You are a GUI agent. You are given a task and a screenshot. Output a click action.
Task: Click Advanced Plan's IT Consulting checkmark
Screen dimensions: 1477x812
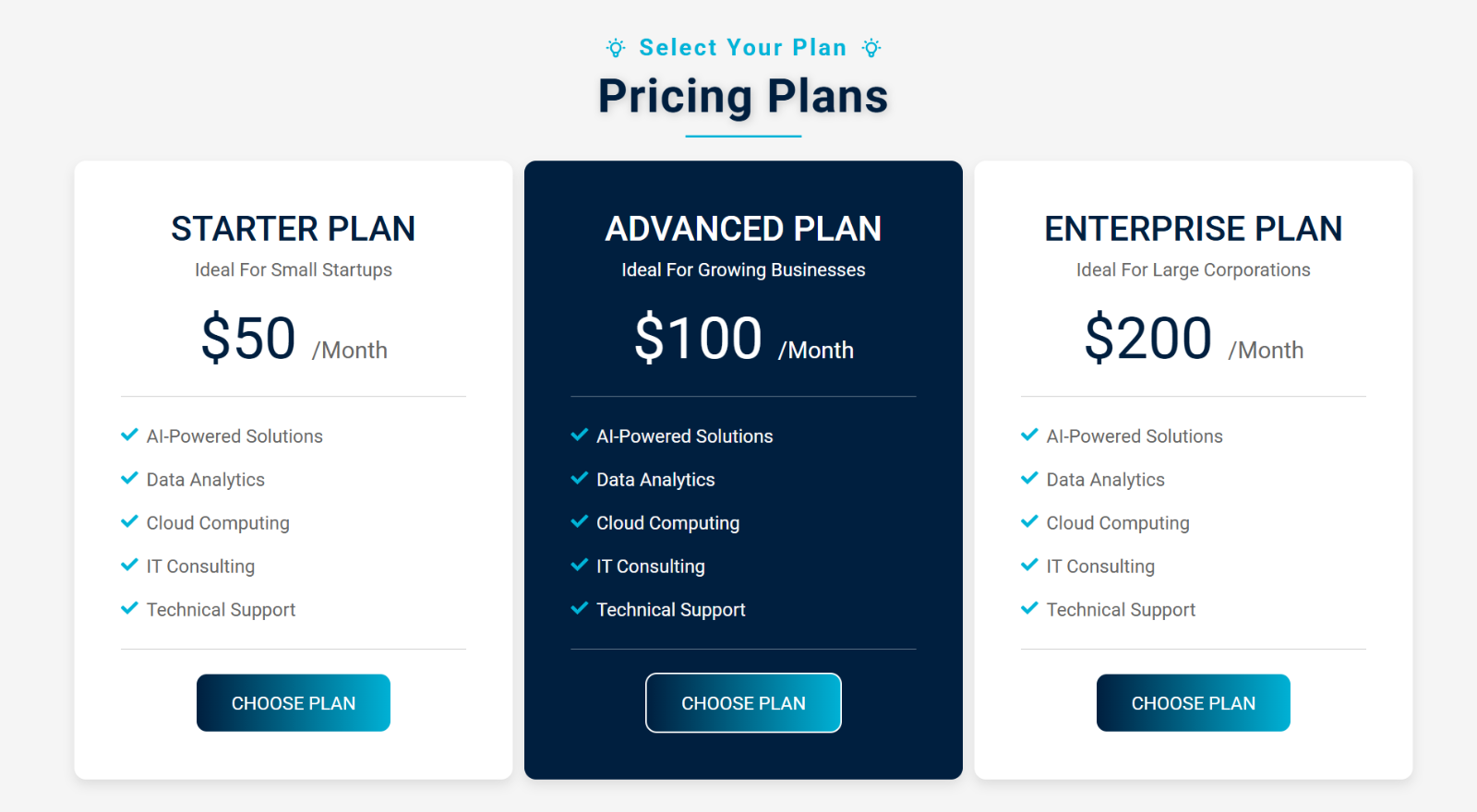click(580, 566)
